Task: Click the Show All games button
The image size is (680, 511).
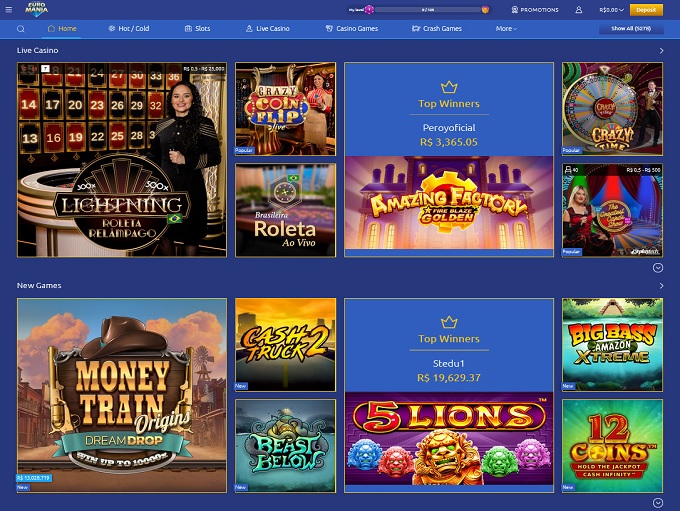Action: pyautogui.click(x=631, y=29)
